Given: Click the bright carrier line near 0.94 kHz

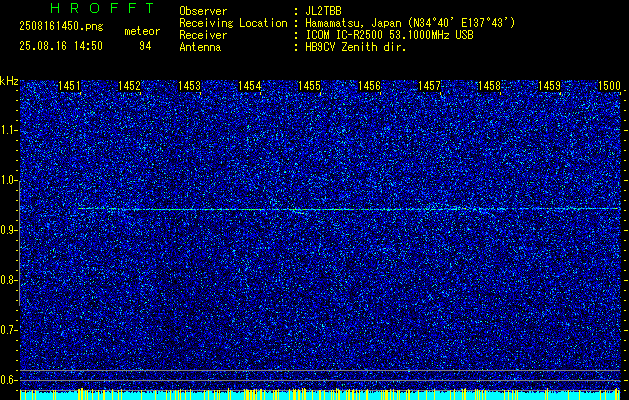Looking at the screenshot, I should point(348,209).
